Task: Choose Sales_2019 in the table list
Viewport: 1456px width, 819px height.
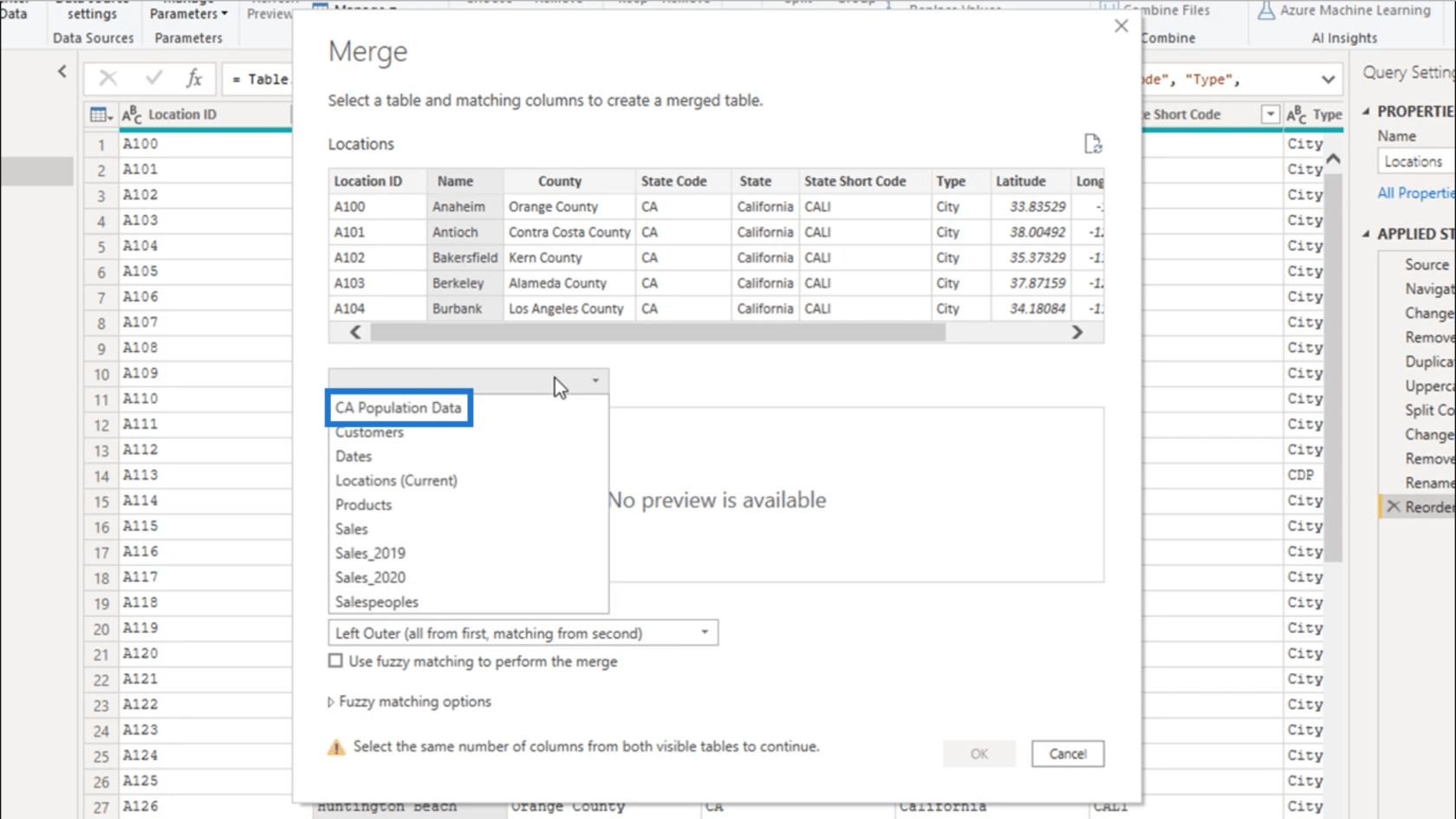Action: (x=370, y=553)
